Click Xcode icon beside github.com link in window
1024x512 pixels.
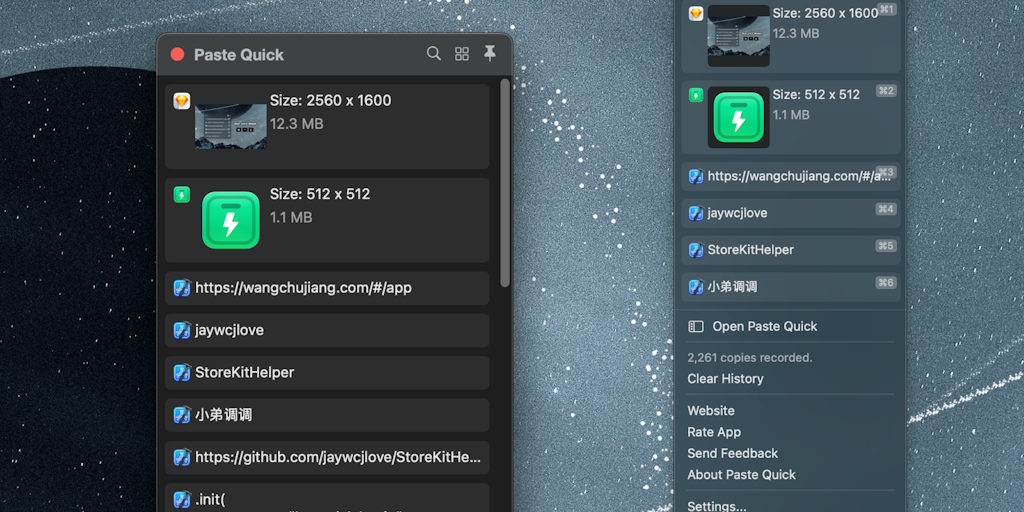[x=182, y=457]
